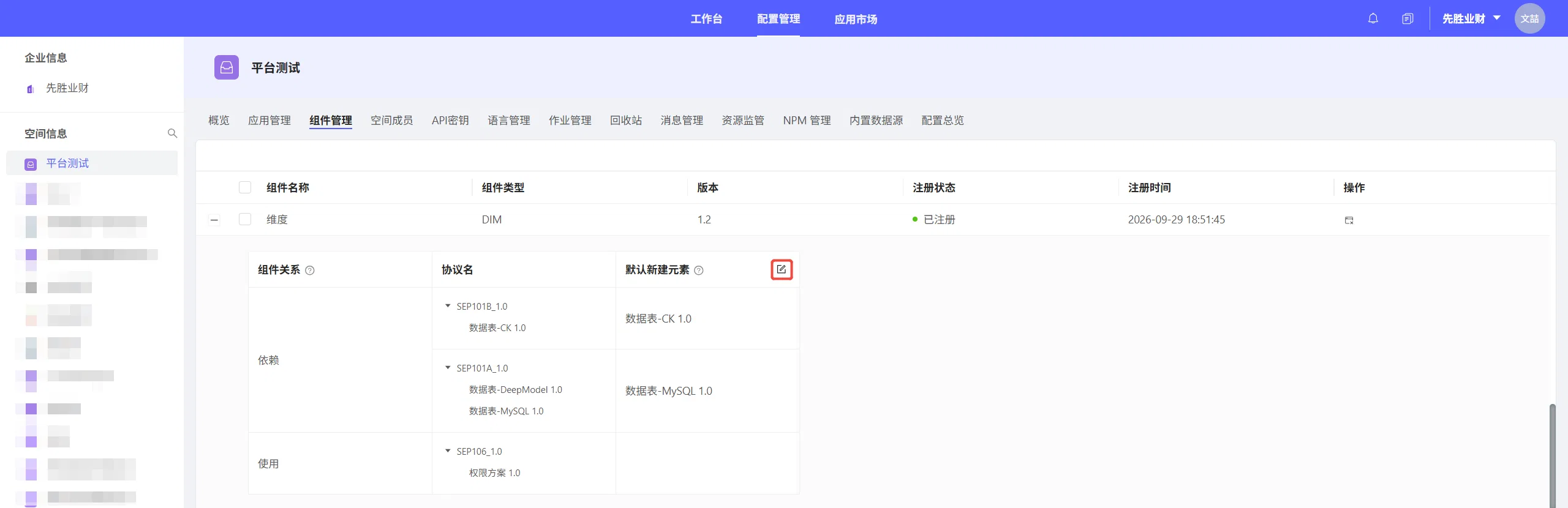Collapse the SEP101A_1.0 protocol node

pos(448,368)
